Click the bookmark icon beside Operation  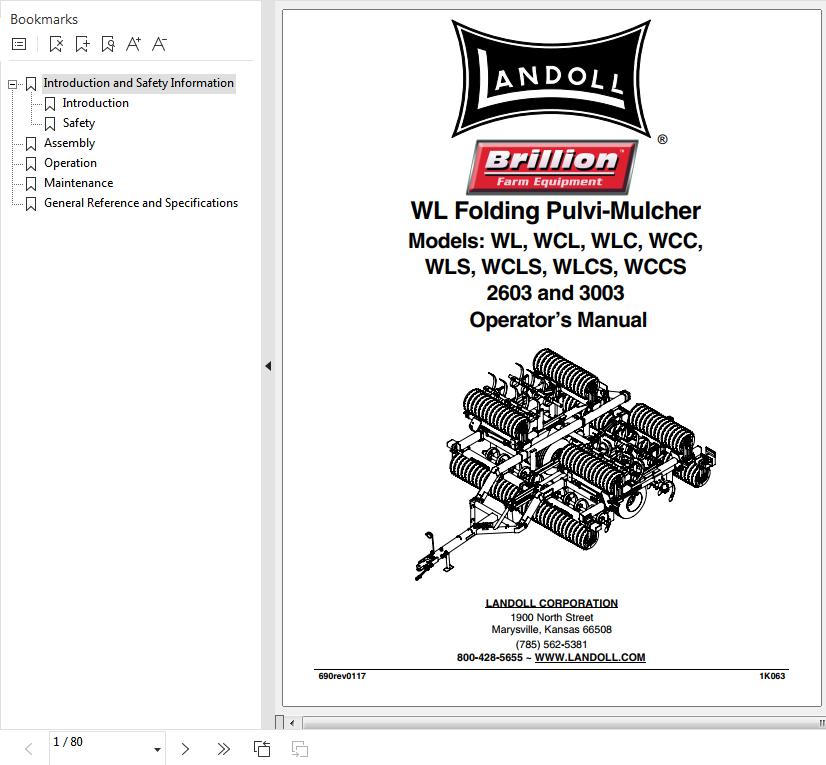(x=31, y=164)
